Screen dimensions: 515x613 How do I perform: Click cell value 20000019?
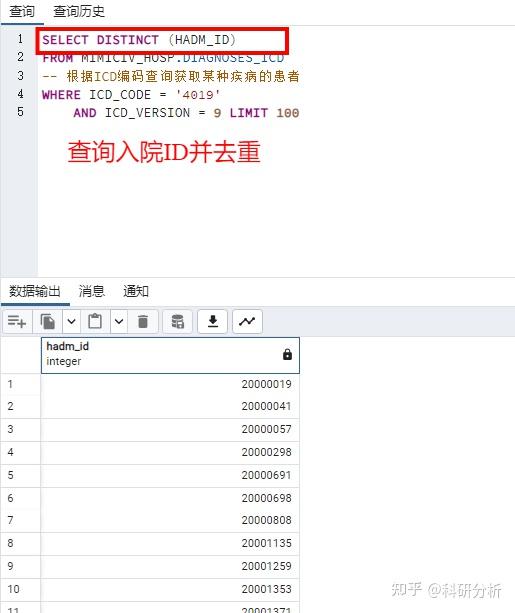[x=266, y=384]
